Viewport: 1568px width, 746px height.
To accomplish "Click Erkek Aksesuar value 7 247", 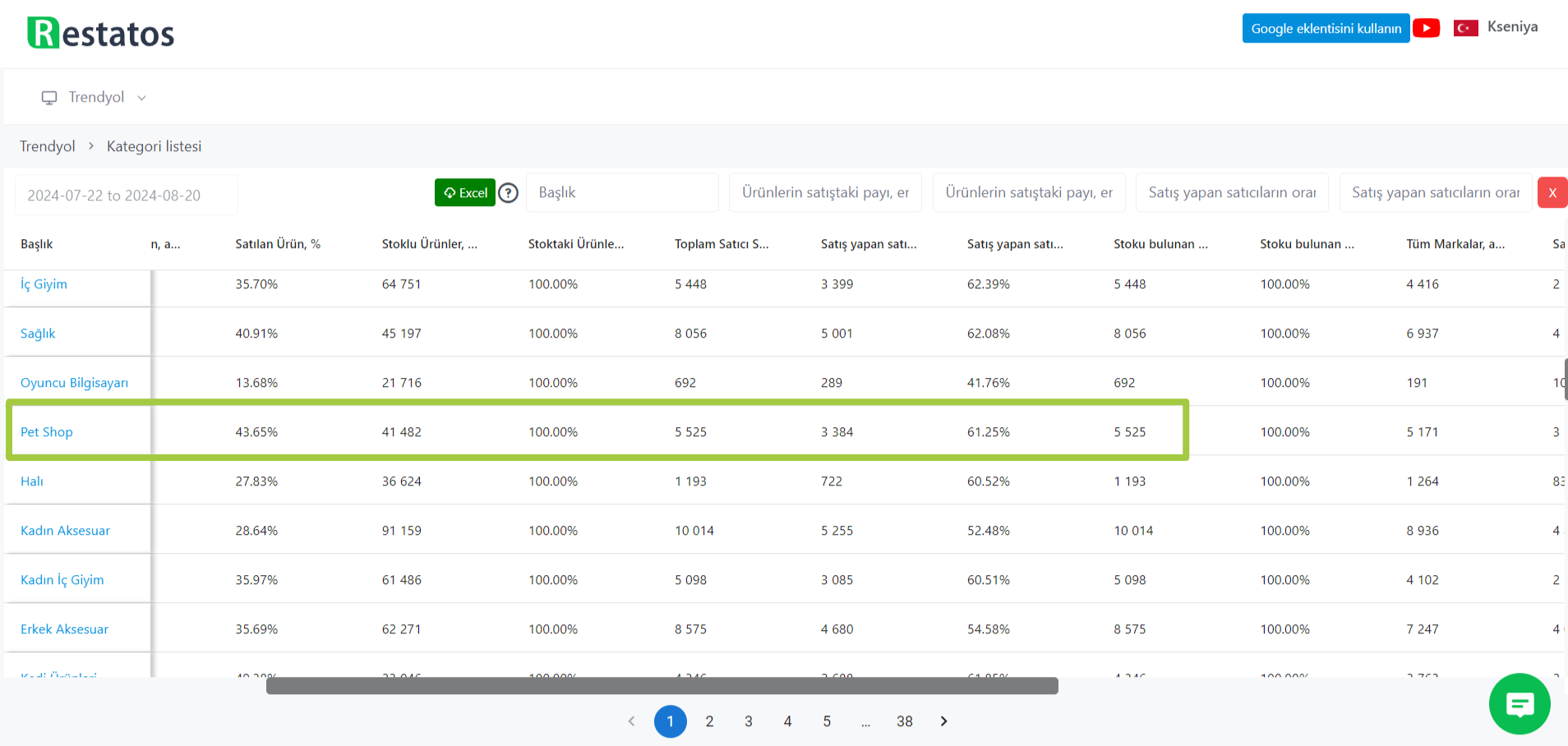I will (x=1423, y=629).
